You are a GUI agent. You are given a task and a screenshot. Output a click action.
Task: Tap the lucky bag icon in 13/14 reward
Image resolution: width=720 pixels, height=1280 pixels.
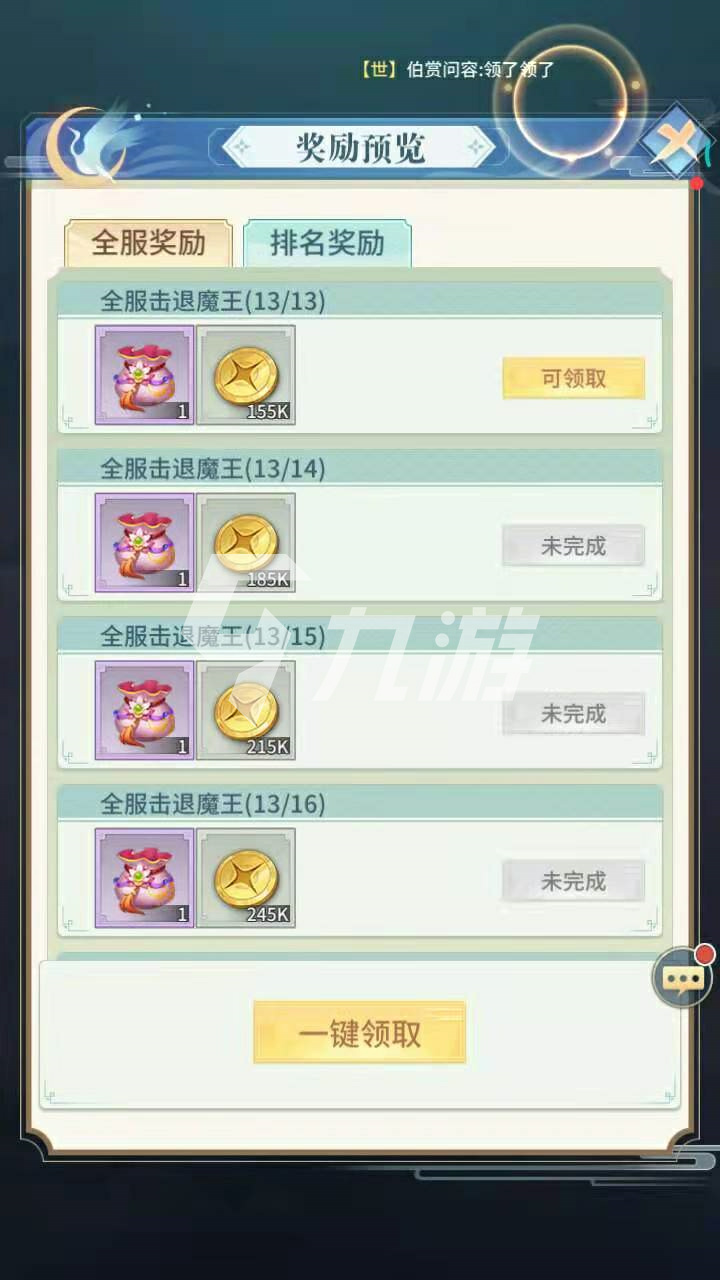pyautogui.click(x=144, y=543)
